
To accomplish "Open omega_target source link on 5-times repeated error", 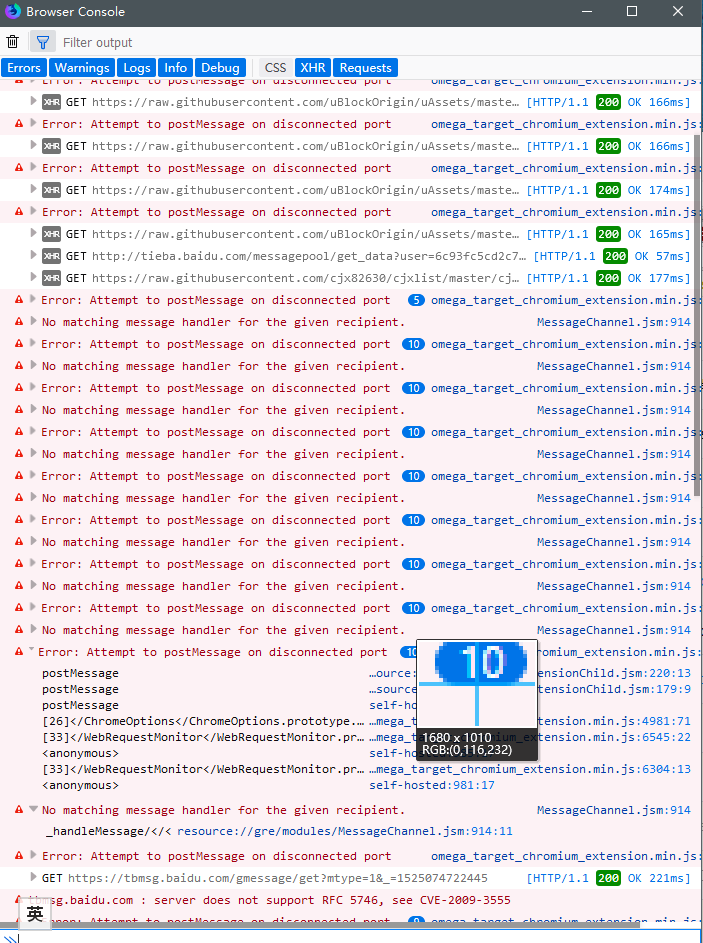I will 564,300.
